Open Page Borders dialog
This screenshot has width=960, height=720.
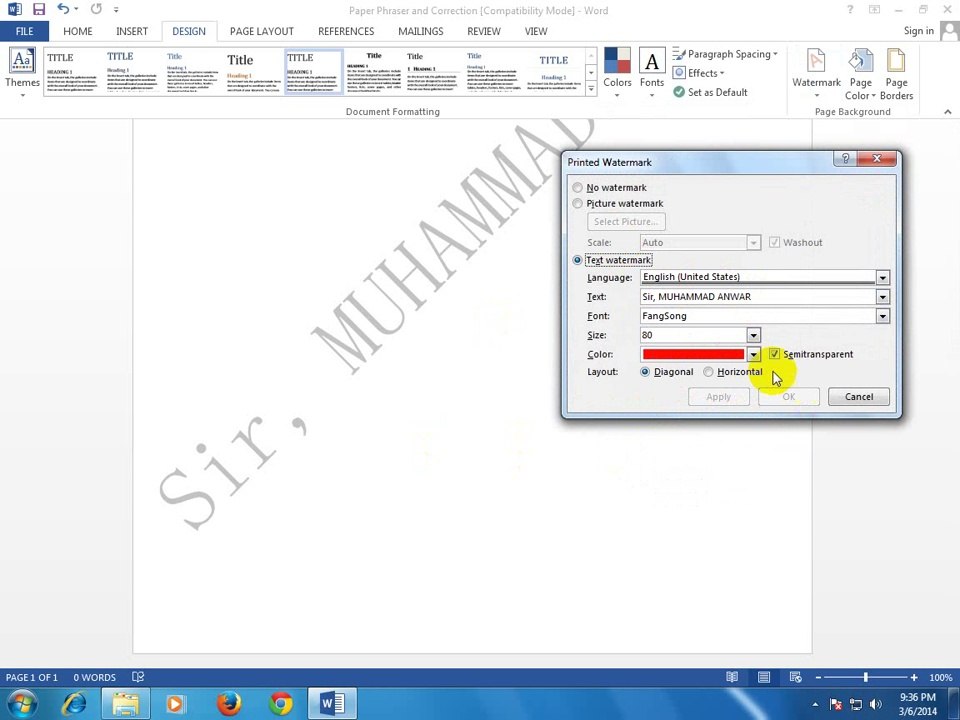click(x=896, y=72)
